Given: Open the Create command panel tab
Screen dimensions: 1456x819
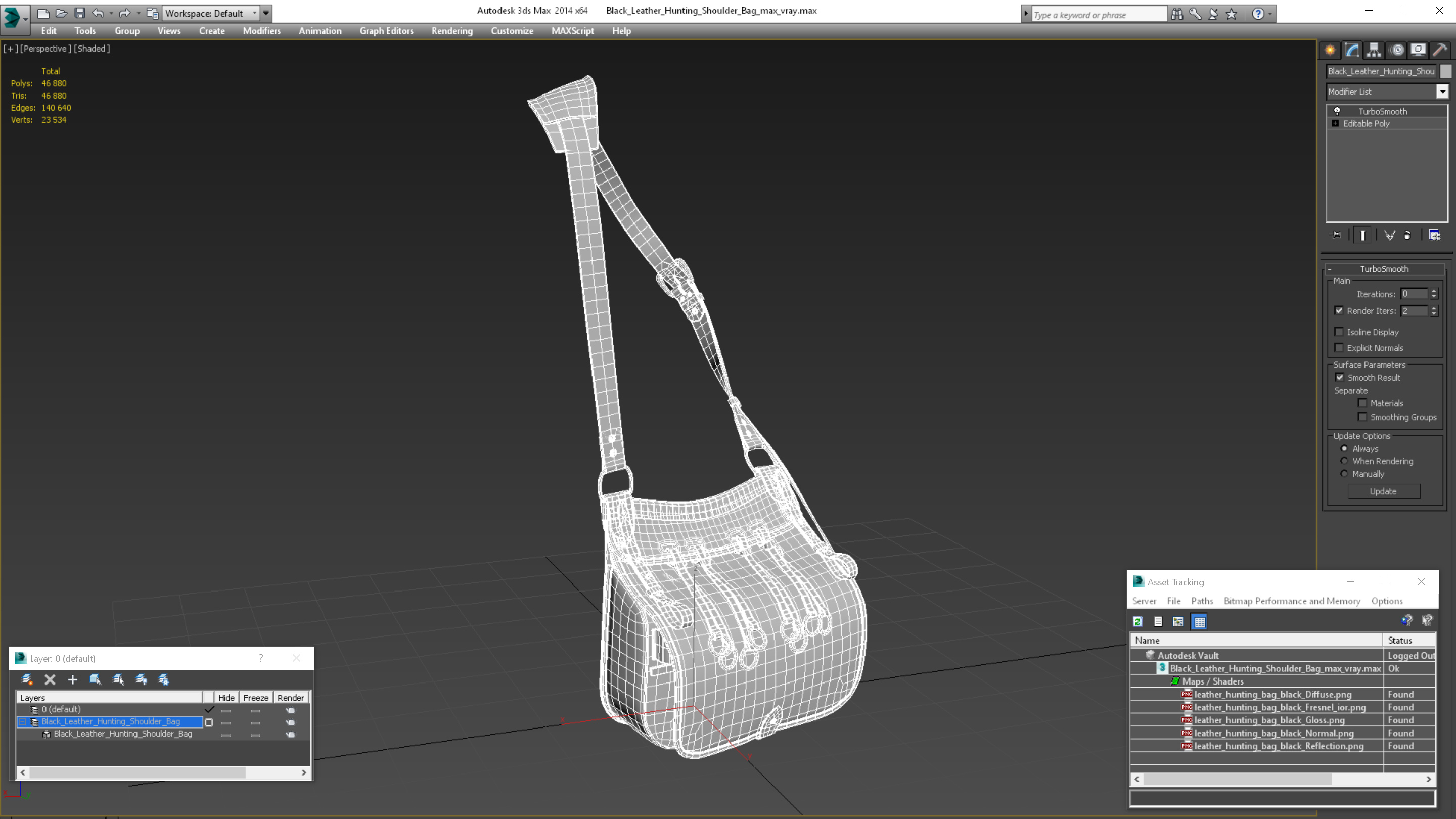Looking at the screenshot, I should (1330, 51).
